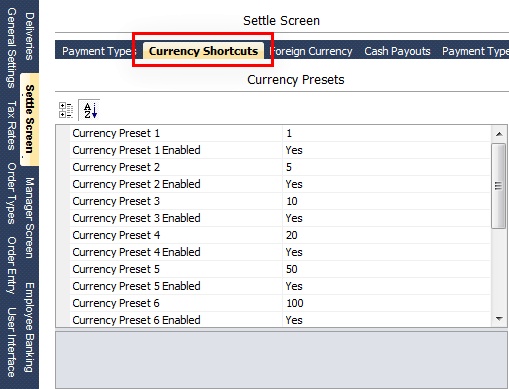This screenshot has height=389, width=509.
Task: Select the Currency Preset 3 row label
Action: [x=116, y=201]
